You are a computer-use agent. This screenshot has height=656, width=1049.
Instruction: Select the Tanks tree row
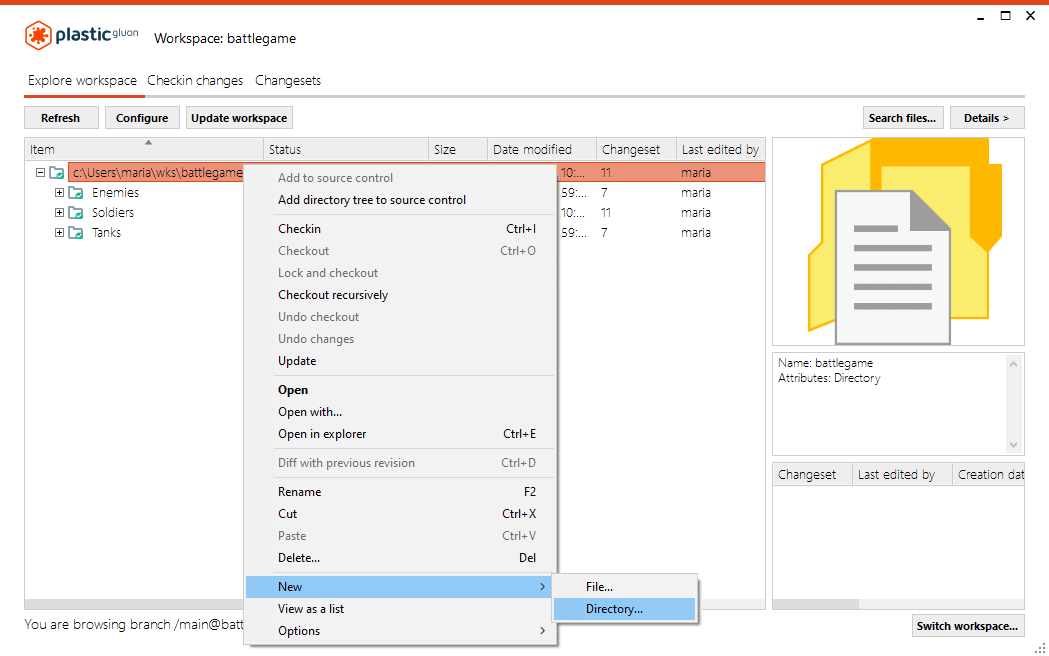[106, 233]
